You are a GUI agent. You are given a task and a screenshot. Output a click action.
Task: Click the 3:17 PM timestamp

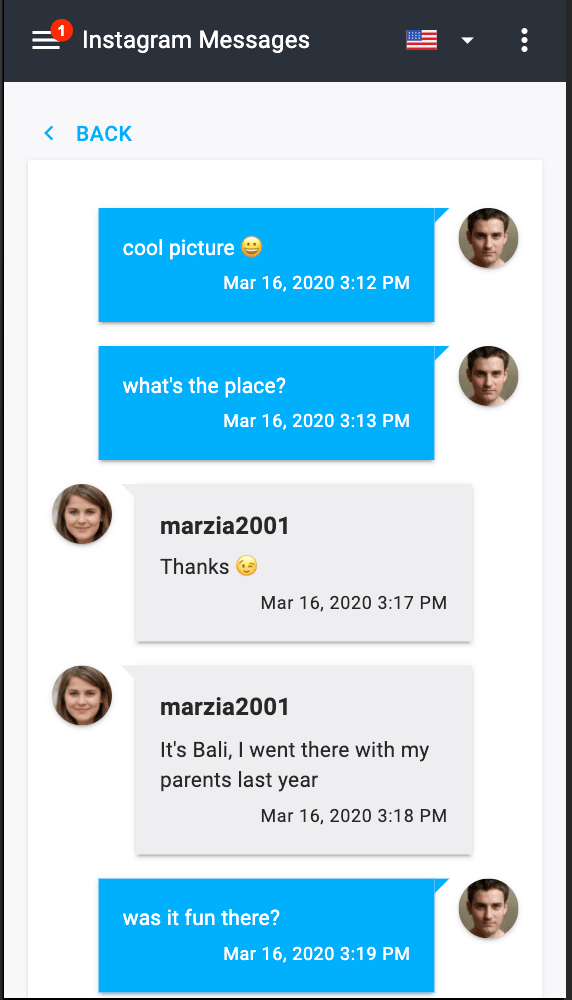coord(354,603)
